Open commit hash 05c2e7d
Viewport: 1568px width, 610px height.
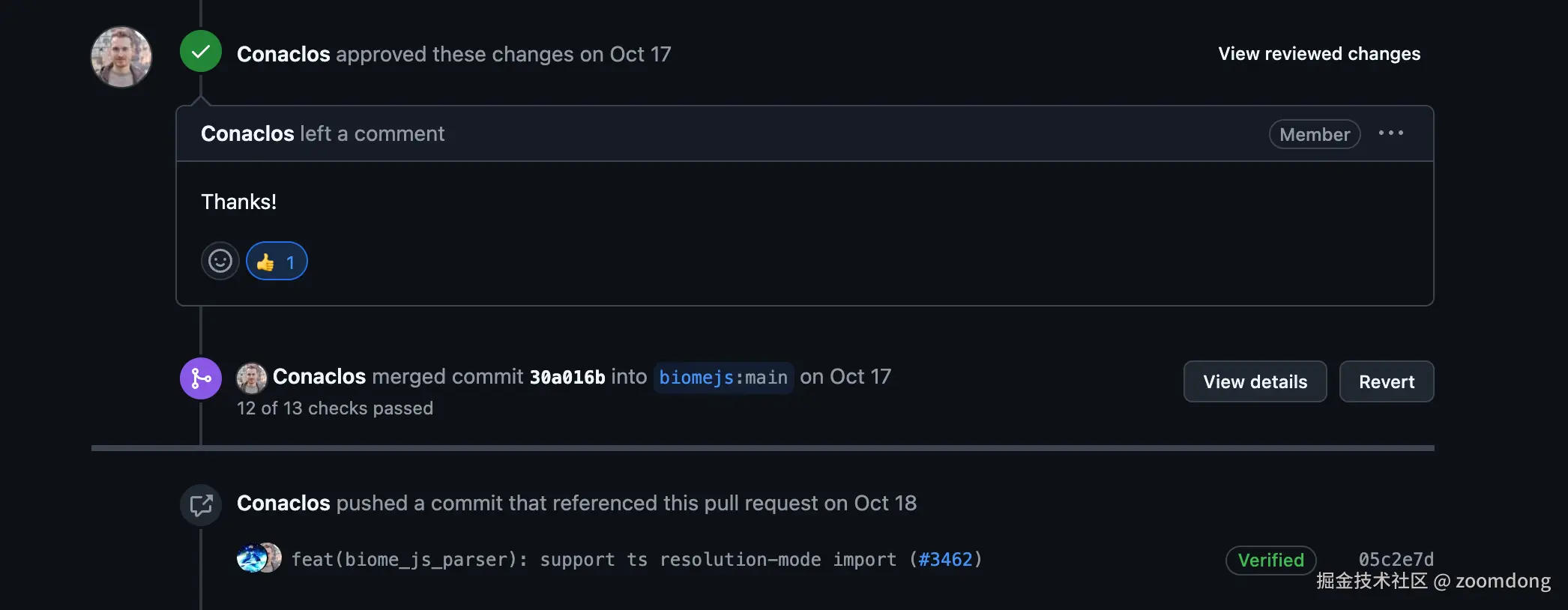pyautogui.click(x=1396, y=560)
